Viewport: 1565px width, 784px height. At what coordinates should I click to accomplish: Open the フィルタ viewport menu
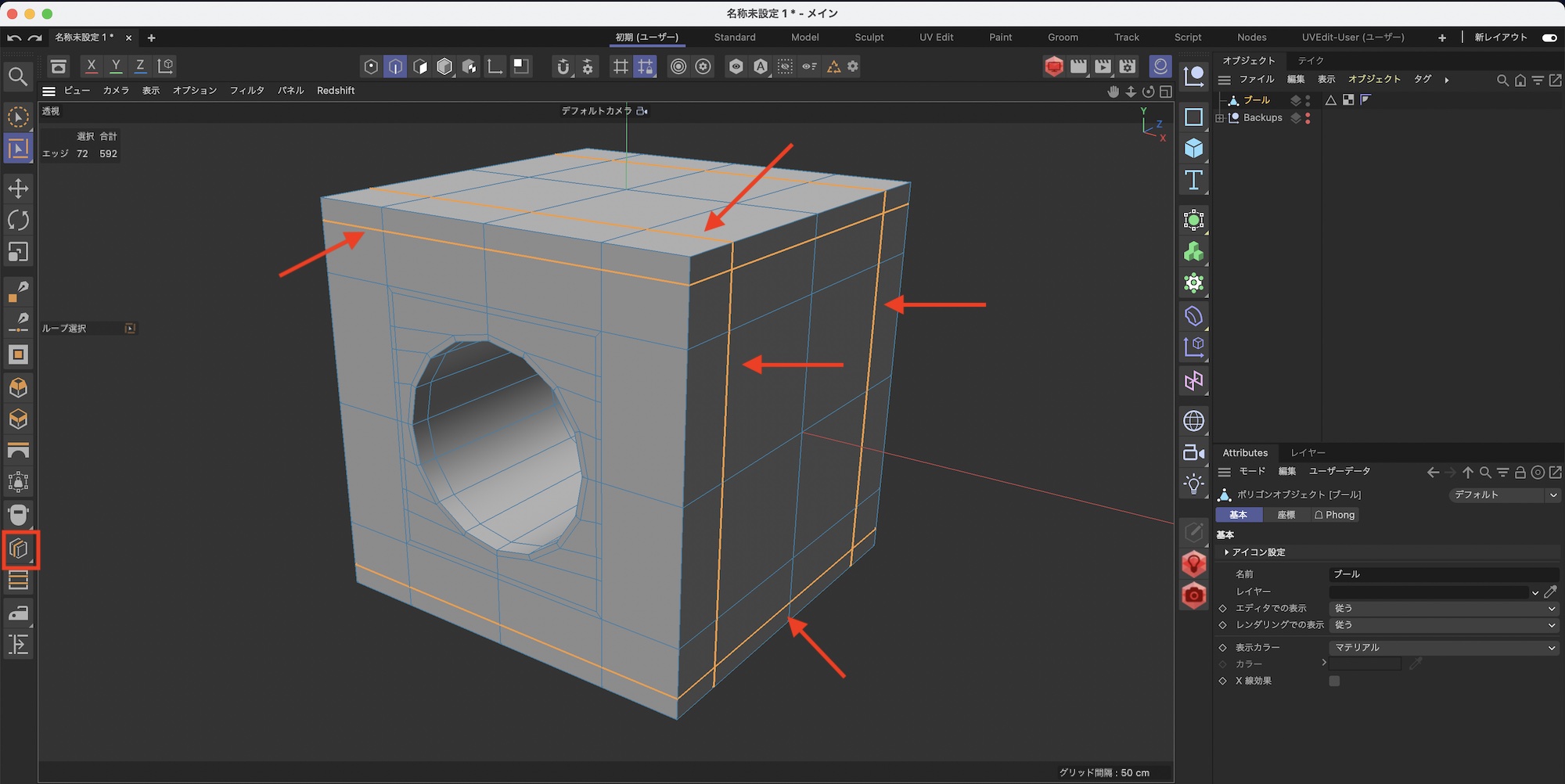[x=246, y=91]
